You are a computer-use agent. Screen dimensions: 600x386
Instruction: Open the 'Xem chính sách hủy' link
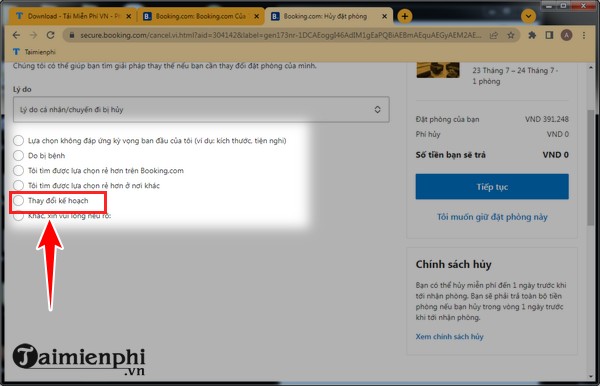pos(449,337)
